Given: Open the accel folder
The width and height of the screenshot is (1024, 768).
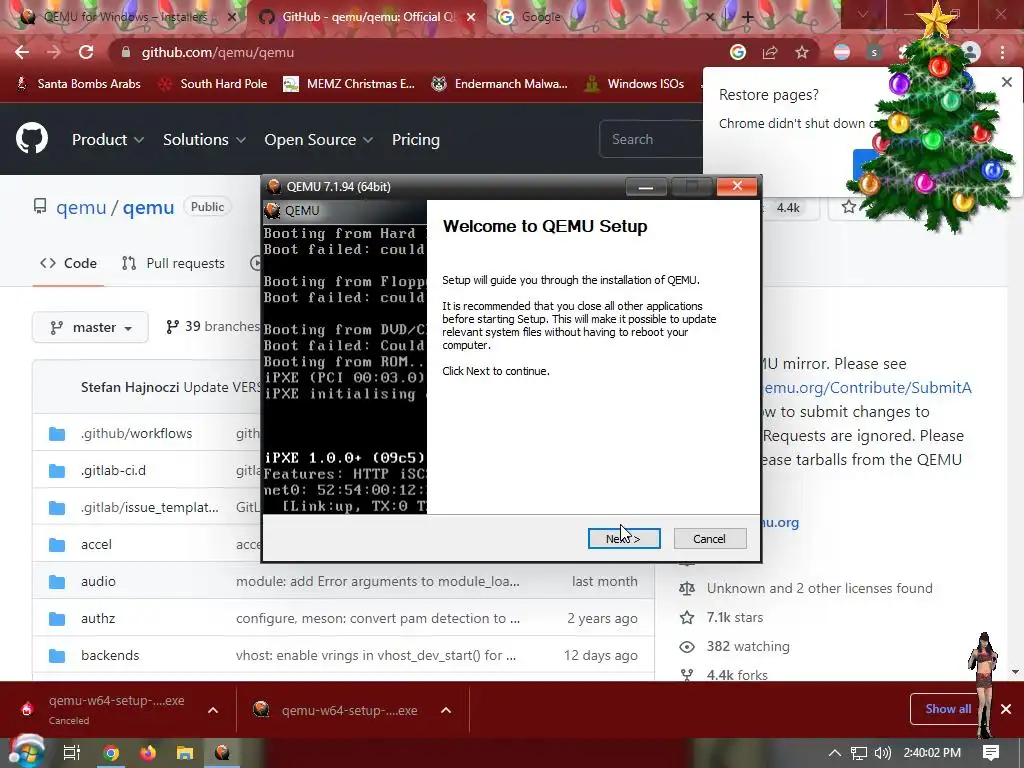Looking at the screenshot, I should [x=96, y=545].
